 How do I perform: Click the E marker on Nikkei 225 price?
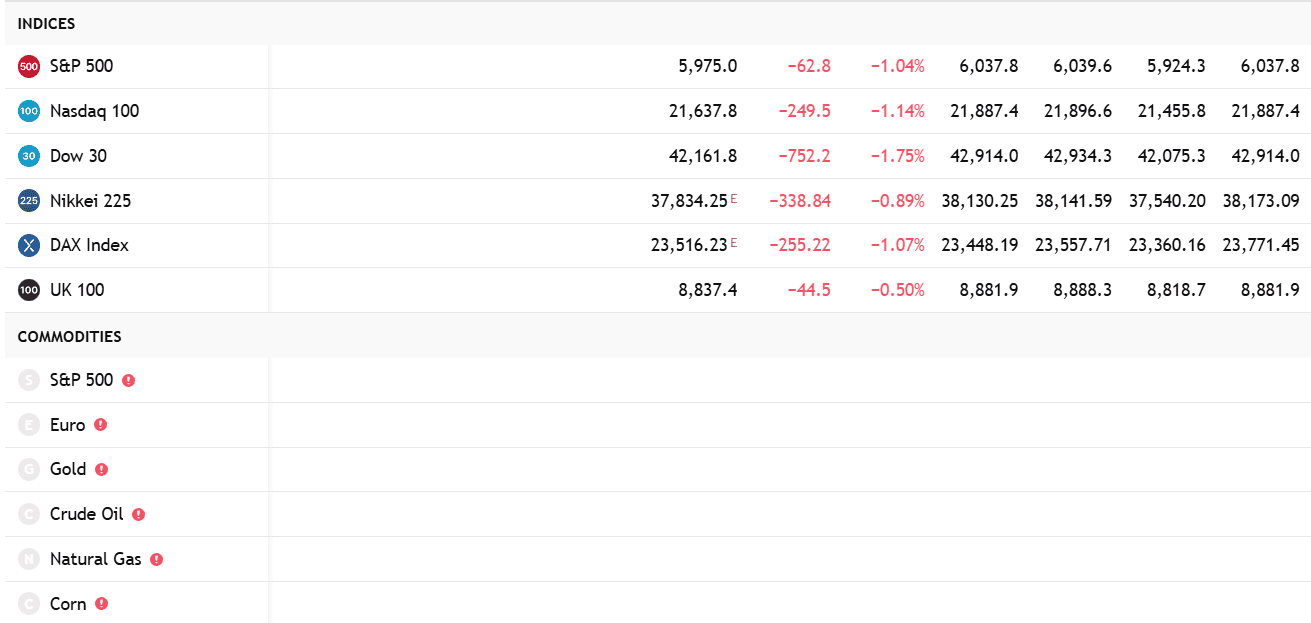734,196
